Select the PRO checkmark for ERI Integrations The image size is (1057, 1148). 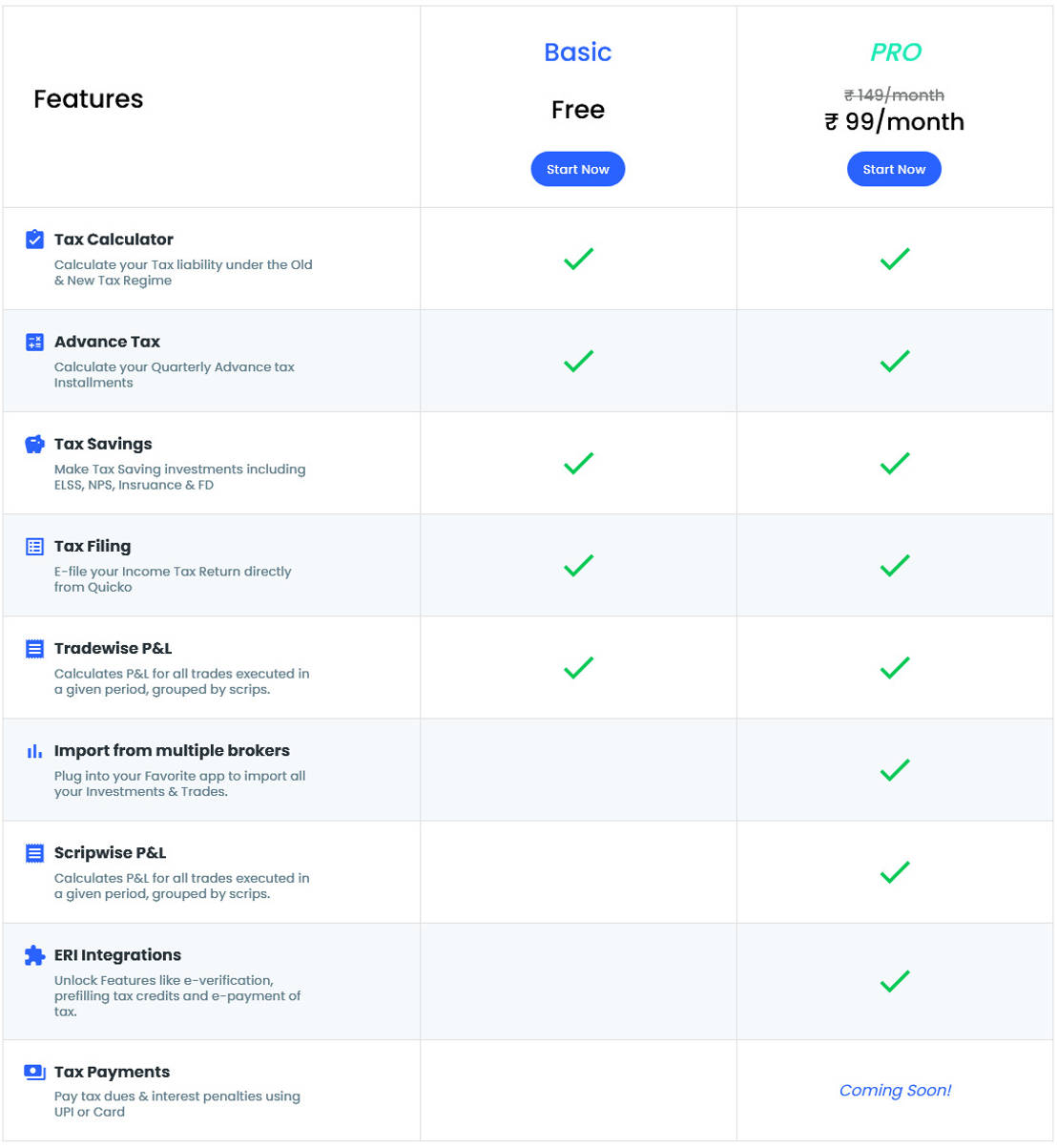(x=894, y=981)
